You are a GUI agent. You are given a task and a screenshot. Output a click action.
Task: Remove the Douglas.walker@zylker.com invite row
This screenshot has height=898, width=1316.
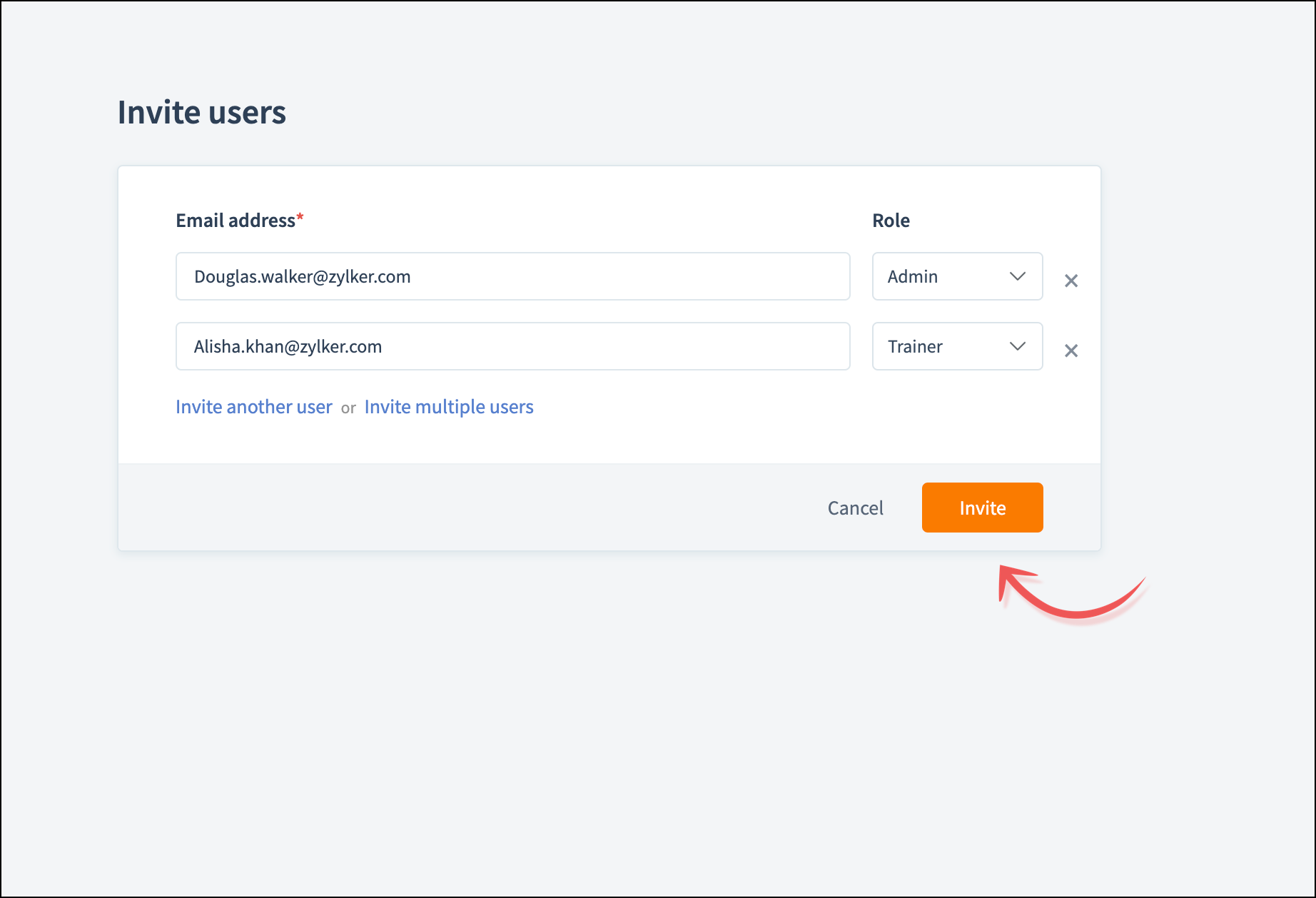(x=1070, y=281)
